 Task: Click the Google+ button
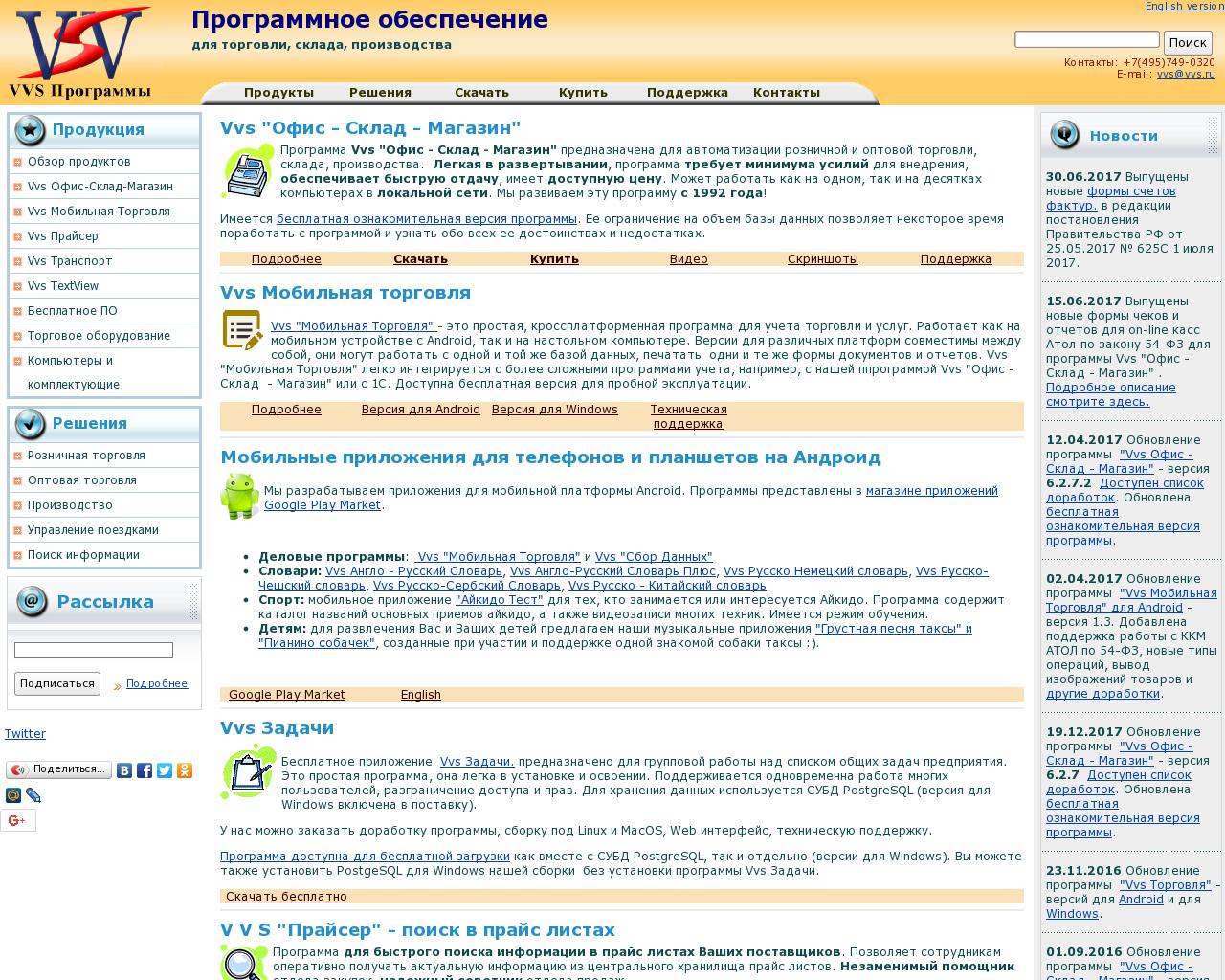(x=18, y=820)
